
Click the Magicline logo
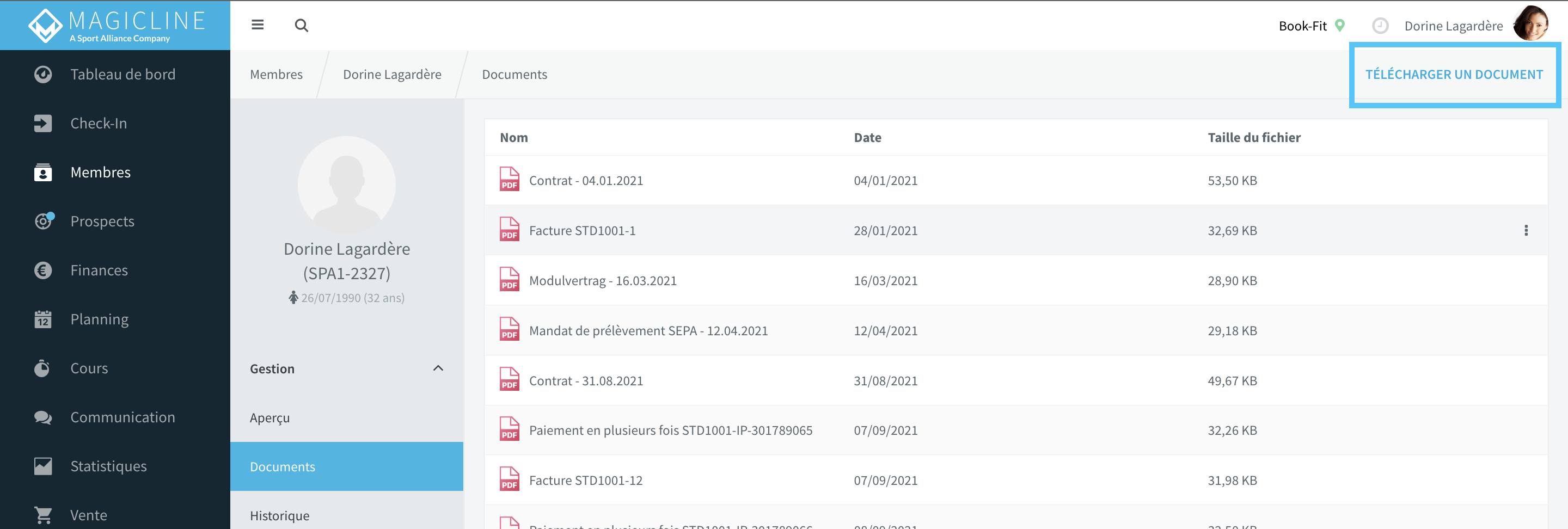click(115, 26)
